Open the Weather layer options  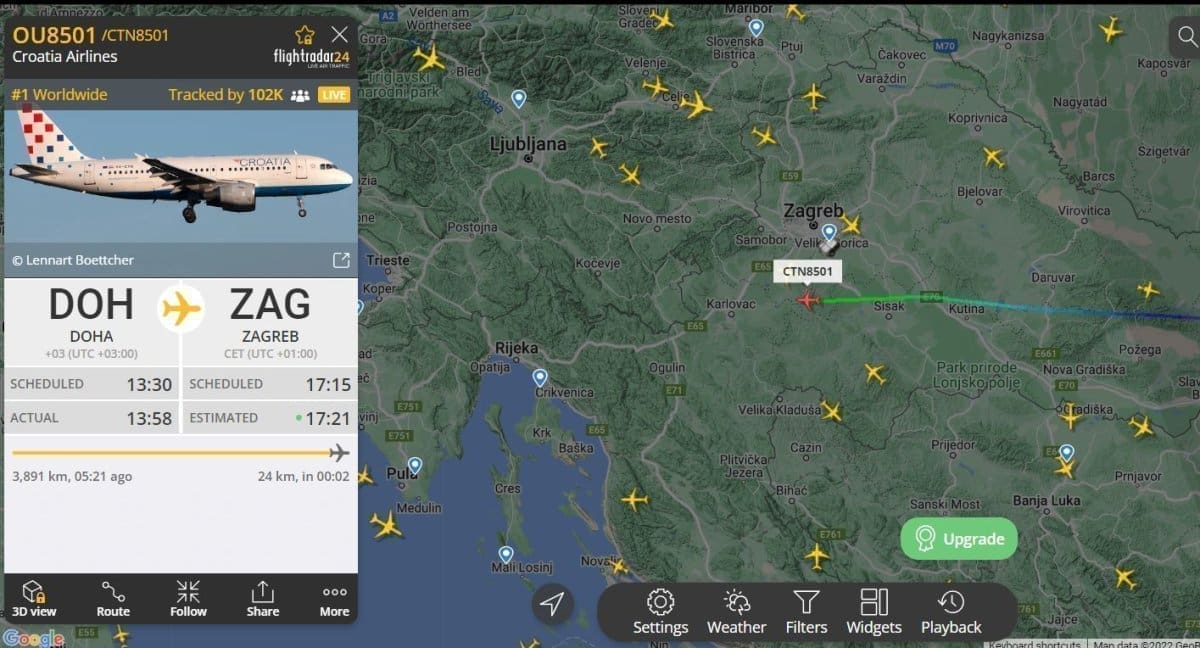tap(736, 612)
